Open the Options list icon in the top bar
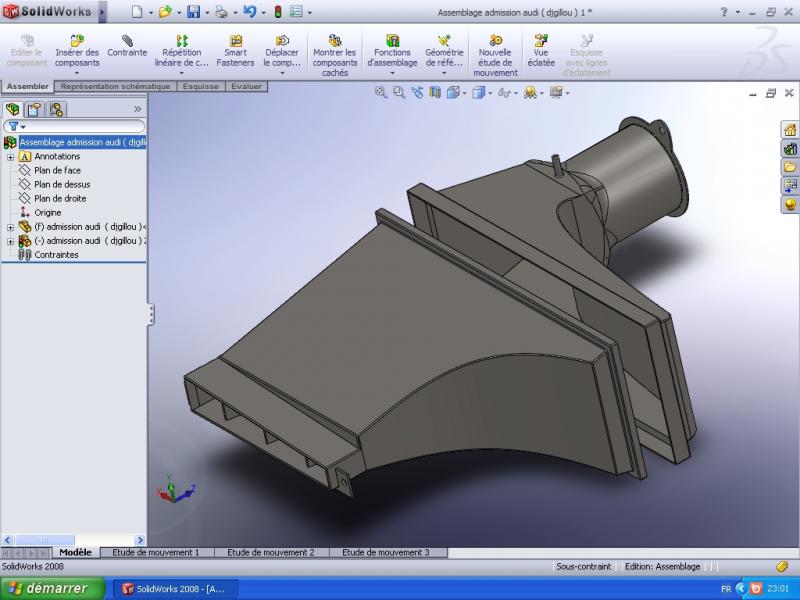 (x=296, y=11)
